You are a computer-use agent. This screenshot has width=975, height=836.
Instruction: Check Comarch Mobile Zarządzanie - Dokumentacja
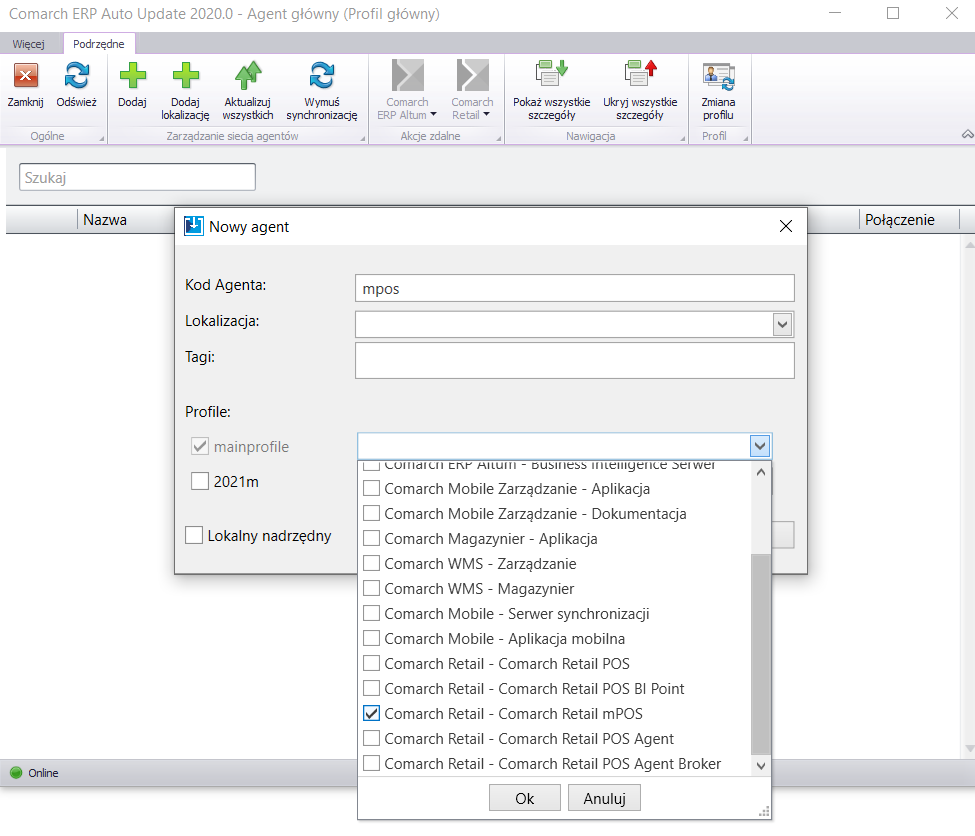pyautogui.click(x=371, y=513)
